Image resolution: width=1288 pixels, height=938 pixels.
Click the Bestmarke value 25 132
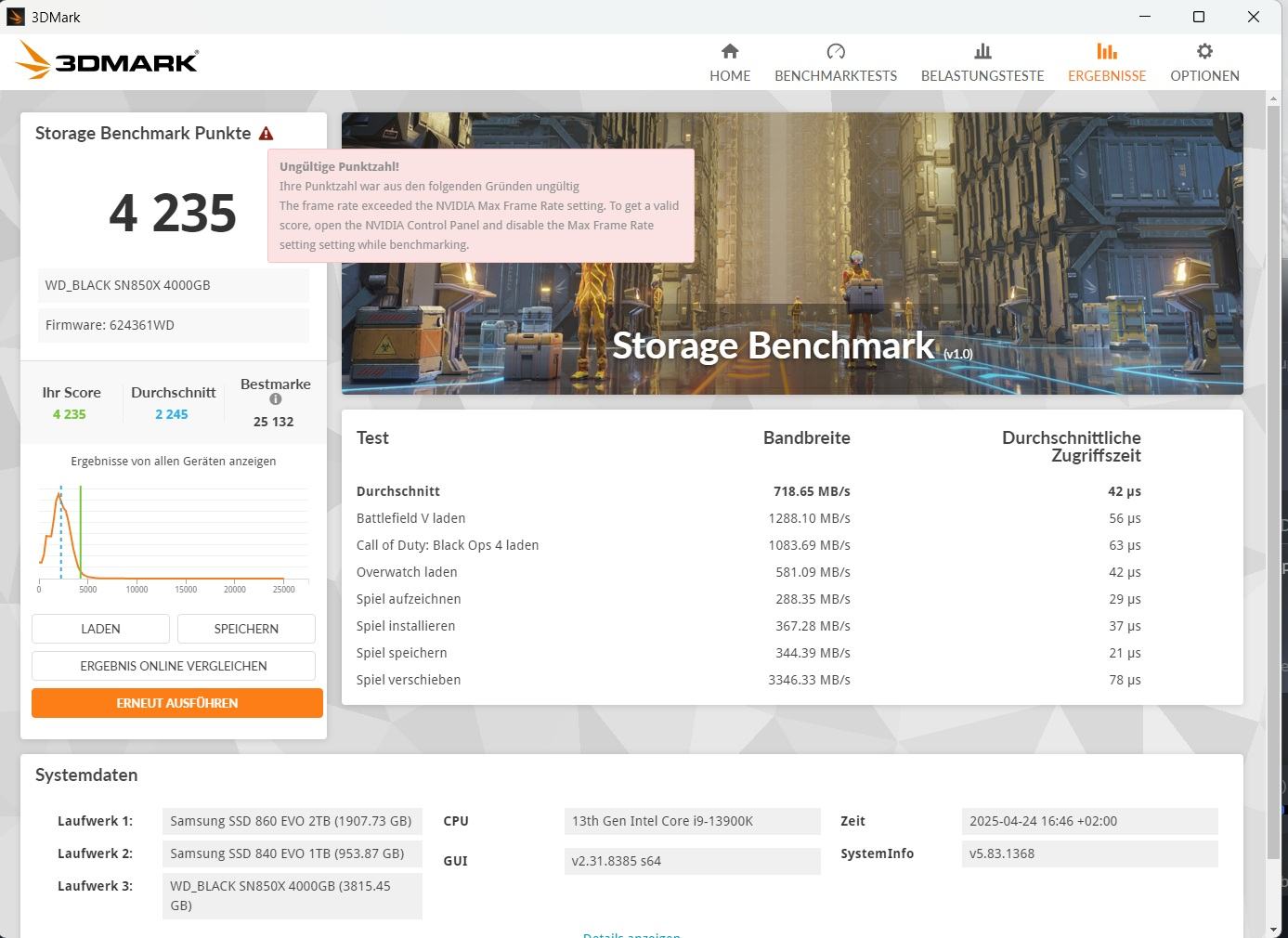[273, 422]
